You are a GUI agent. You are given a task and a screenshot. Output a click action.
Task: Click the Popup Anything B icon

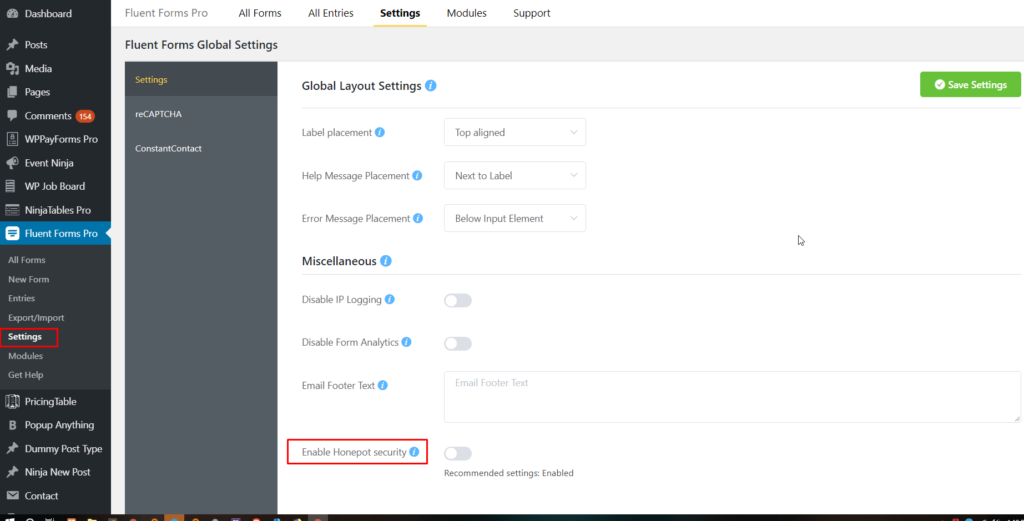(x=12, y=425)
